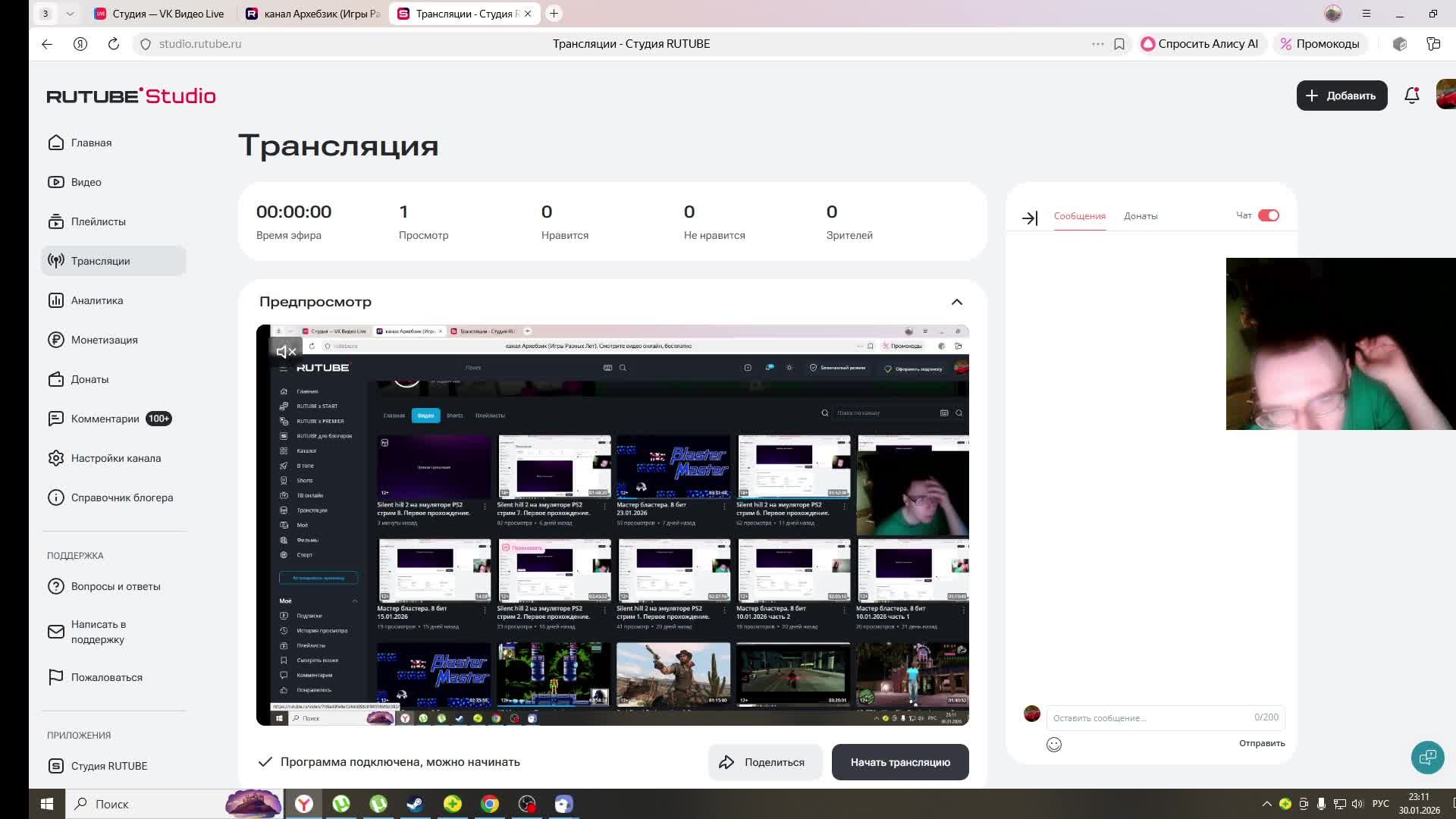Disable the Чат toggle switch

coord(1268,215)
